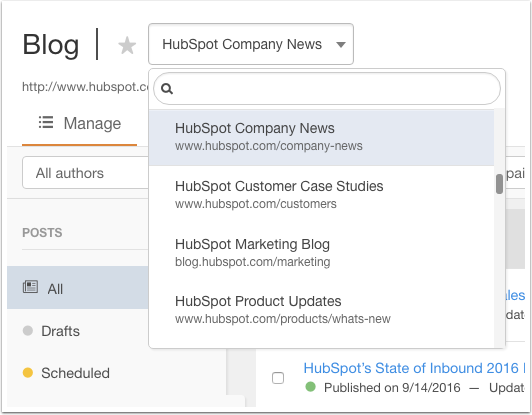Screen dimensions: 532x415
Task: Select HubSpot Company News option
Action: 321,137
